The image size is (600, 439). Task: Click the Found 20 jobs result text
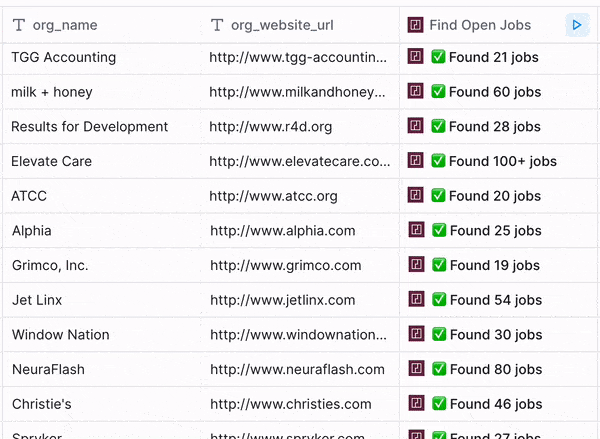pyautogui.click(x=495, y=196)
